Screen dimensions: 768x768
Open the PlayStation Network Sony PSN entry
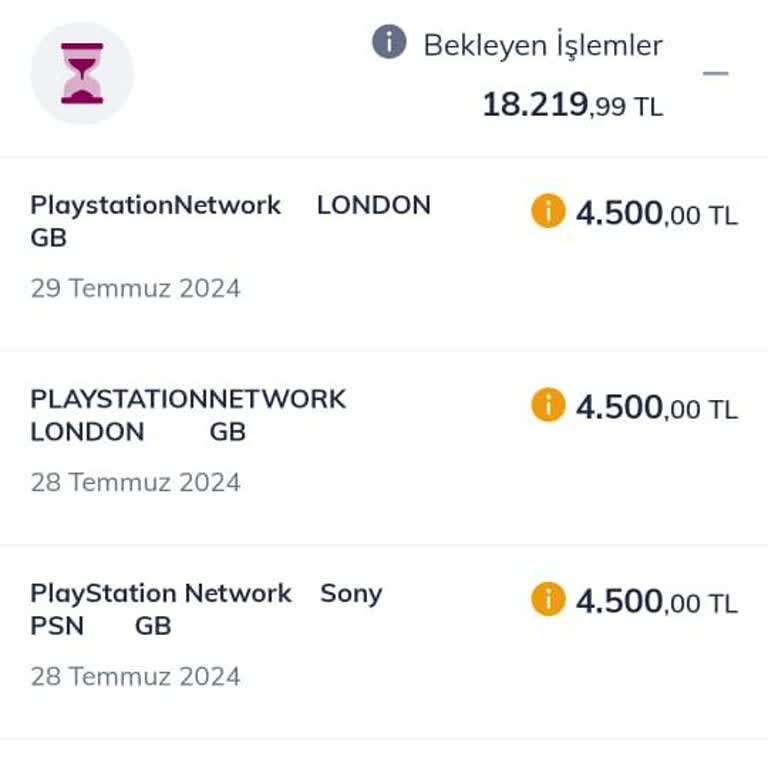(x=206, y=608)
